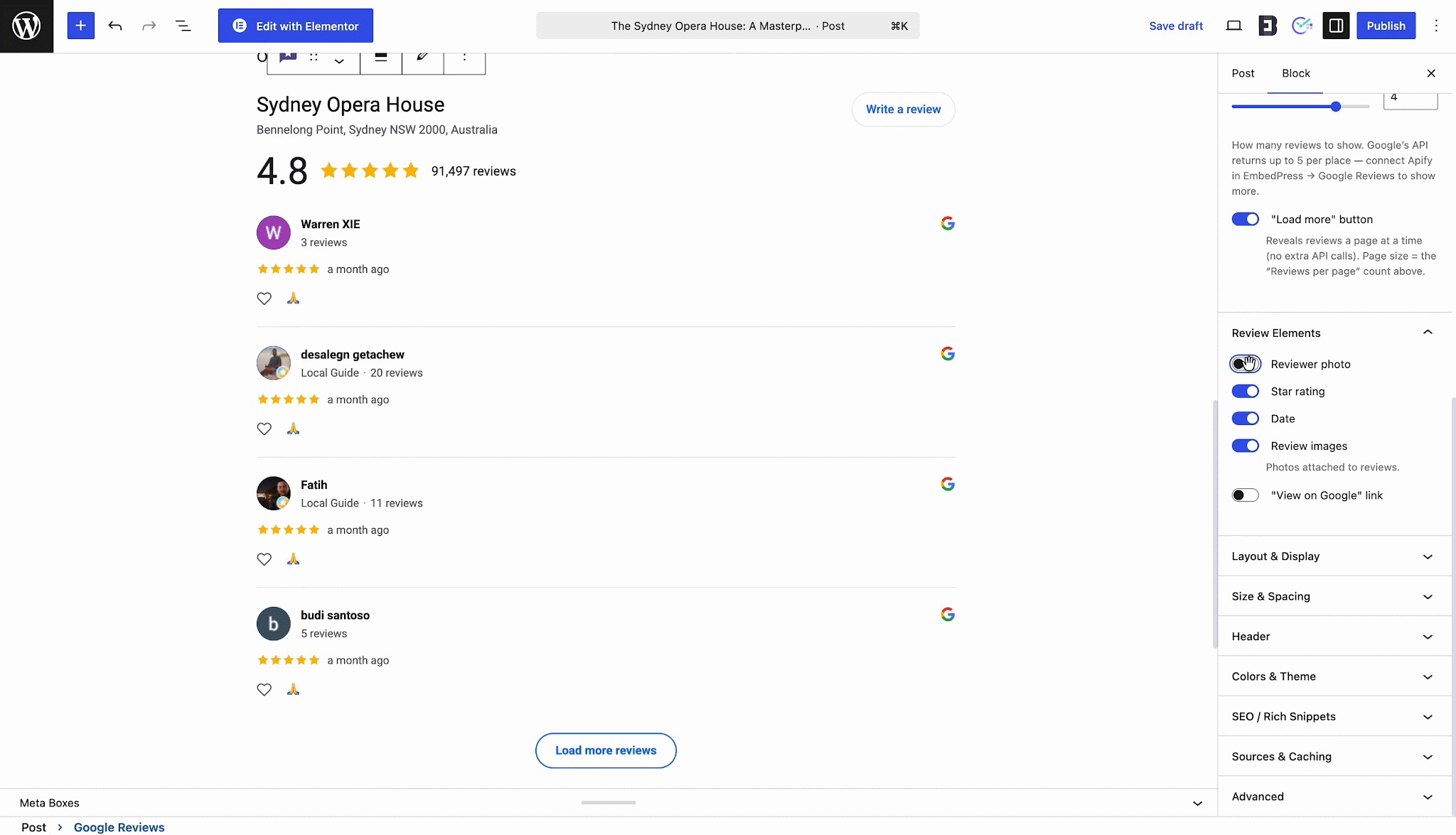
Task: Click the colorful checkmark plugin icon
Action: tap(1302, 26)
